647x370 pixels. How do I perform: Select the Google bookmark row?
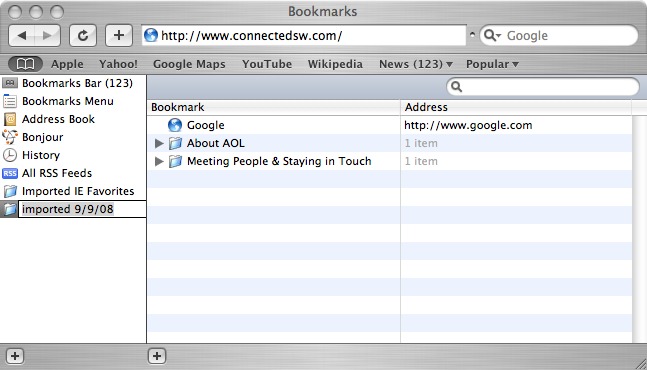[x=390, y=125]
